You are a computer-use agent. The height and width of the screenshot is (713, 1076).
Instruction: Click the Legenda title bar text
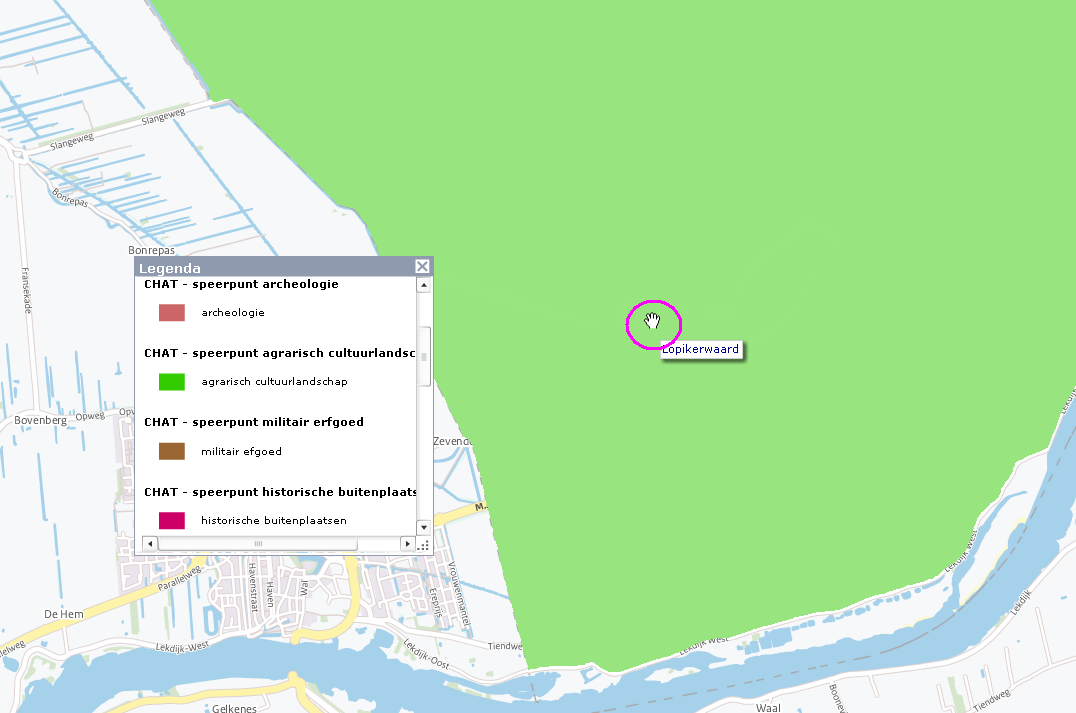tap(169, 268)
